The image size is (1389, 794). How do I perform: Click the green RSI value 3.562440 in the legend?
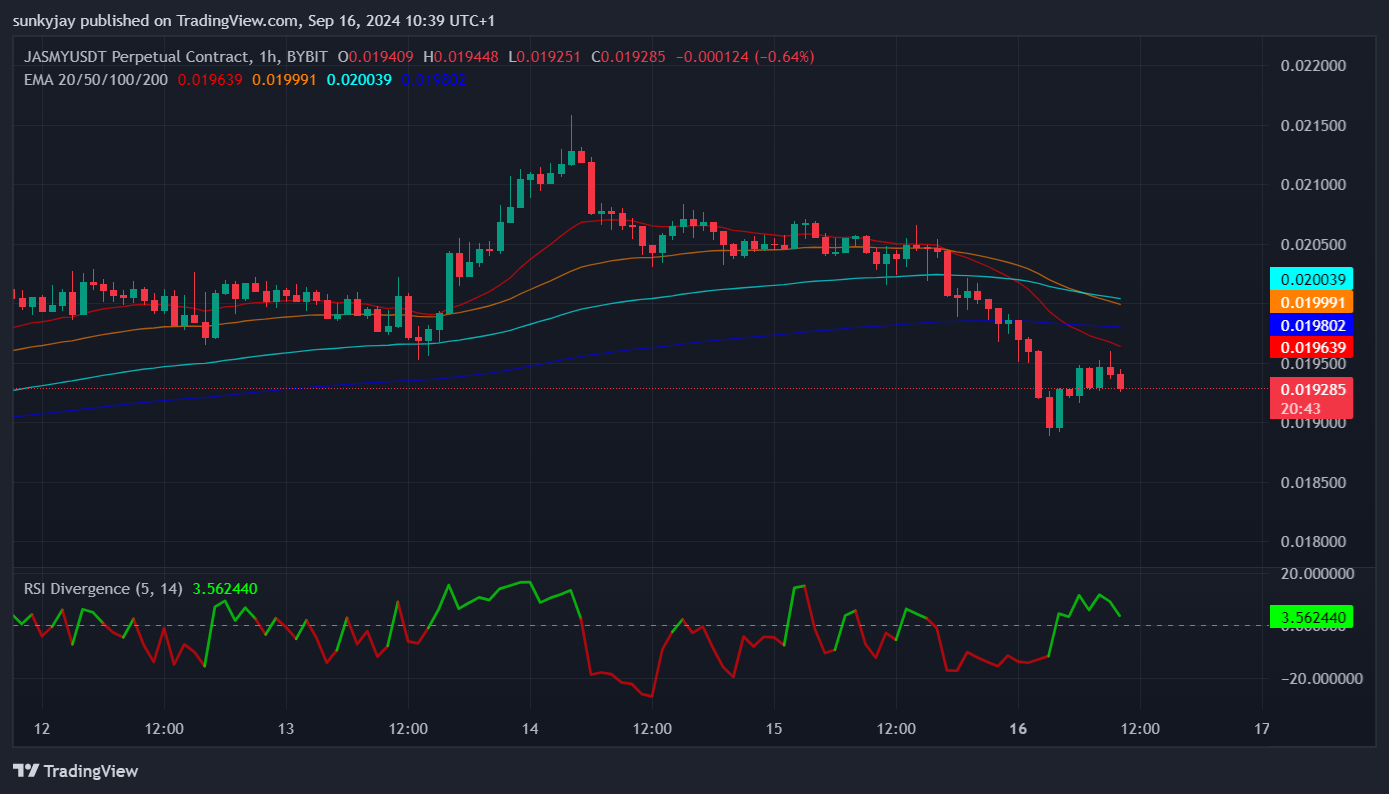[225, 589]
